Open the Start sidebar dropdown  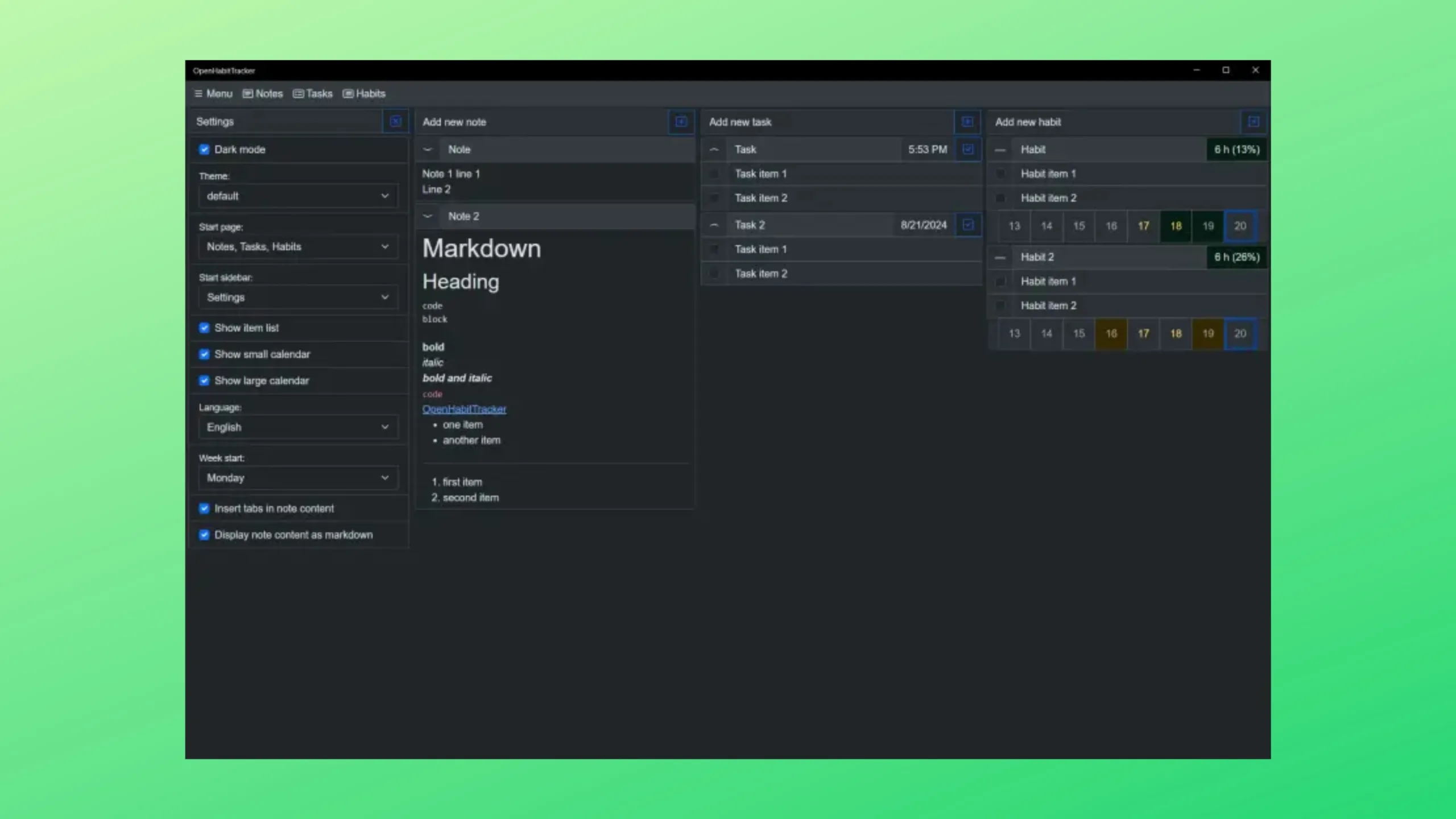click(298, 297)
